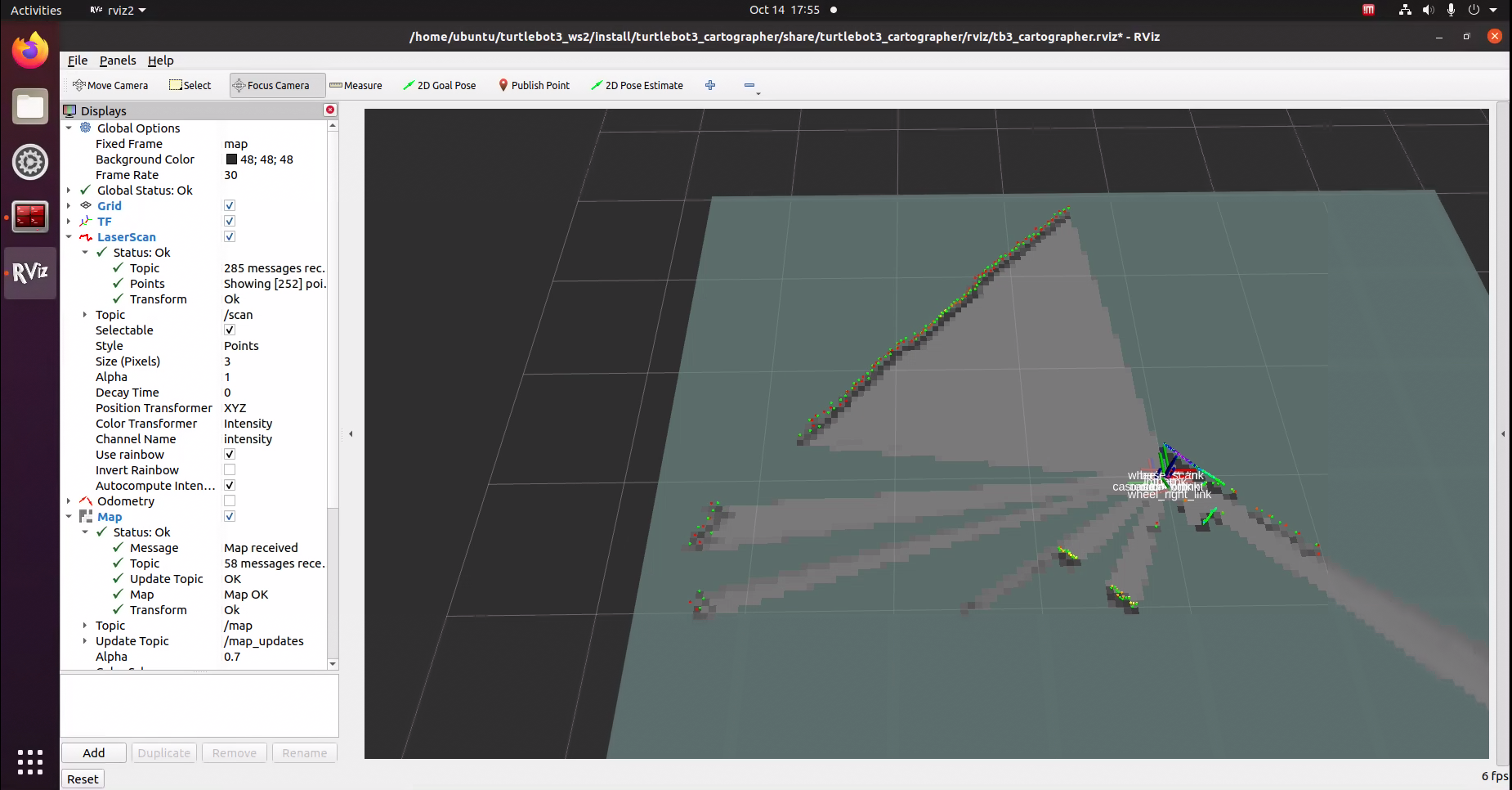Open the Background Color swatch
Viewport: 1512px width, 790px height.
231,159
